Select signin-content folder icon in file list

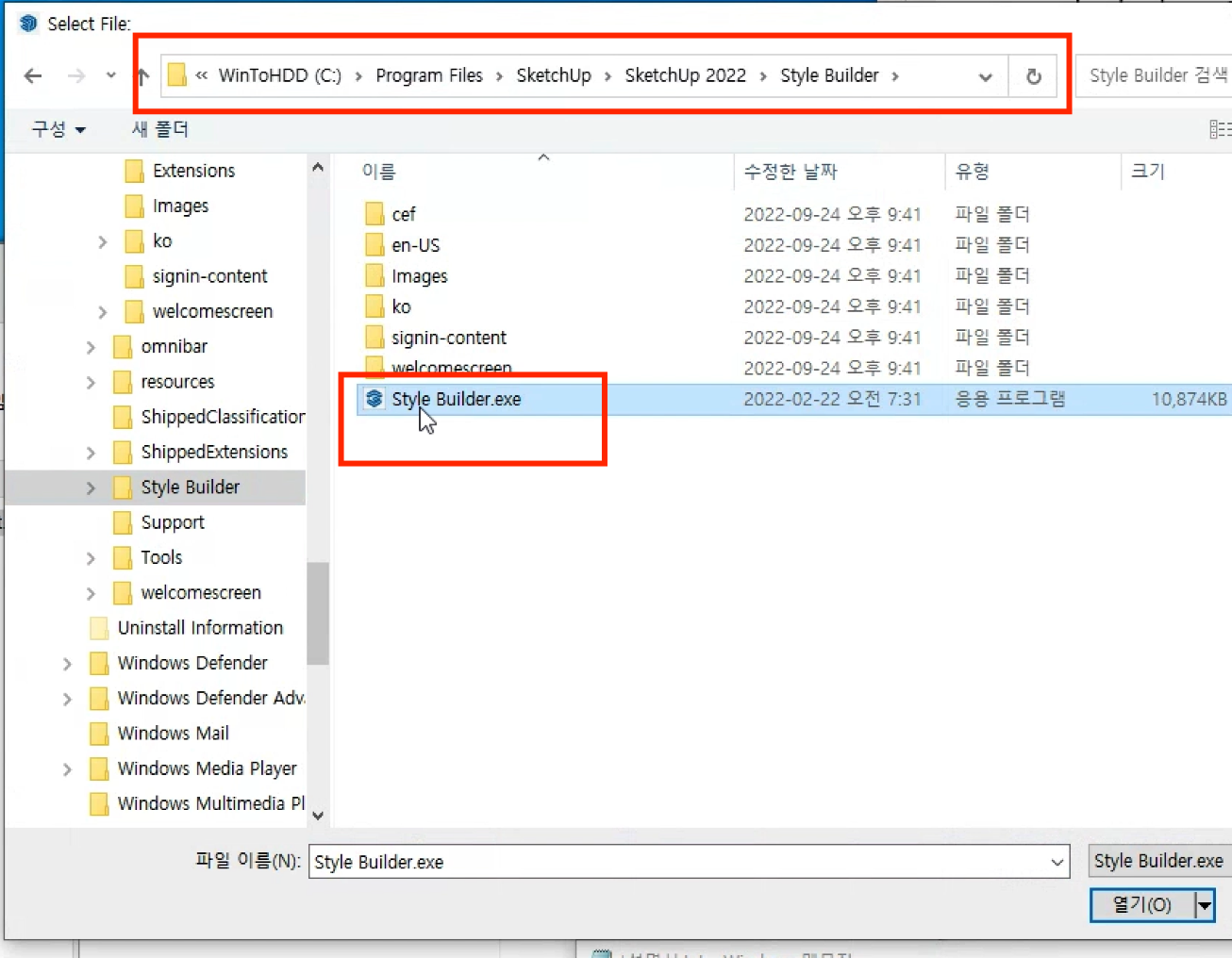pyautogui.click(x=375, y=338)
